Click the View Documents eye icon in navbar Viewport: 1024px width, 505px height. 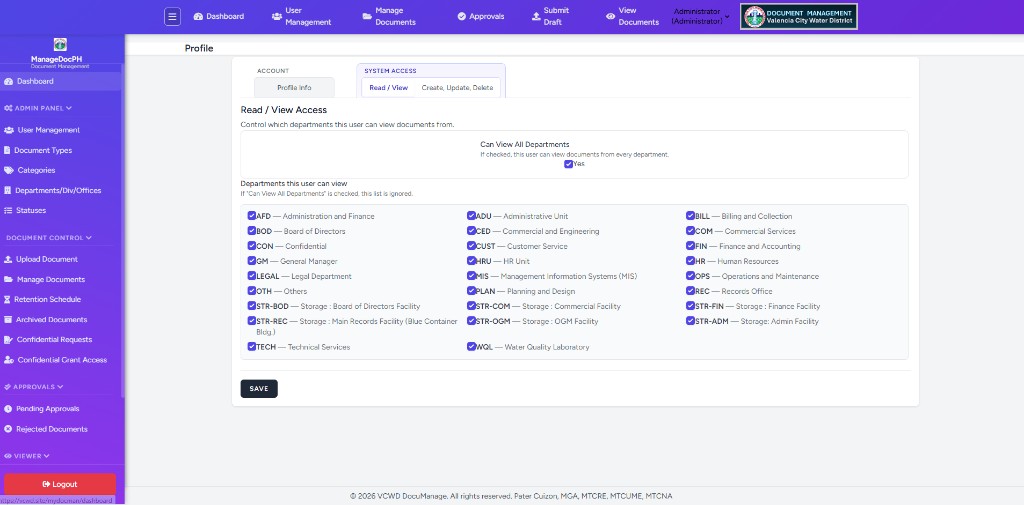click(611, 16)
